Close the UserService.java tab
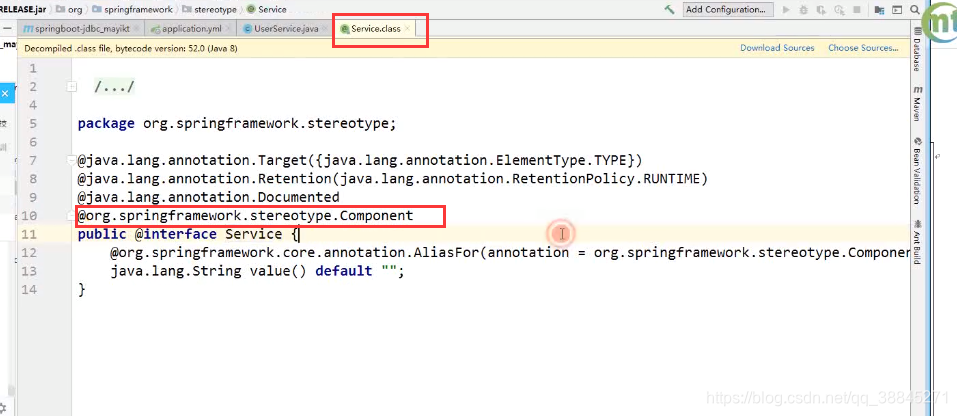 click(x=325, y=29)
